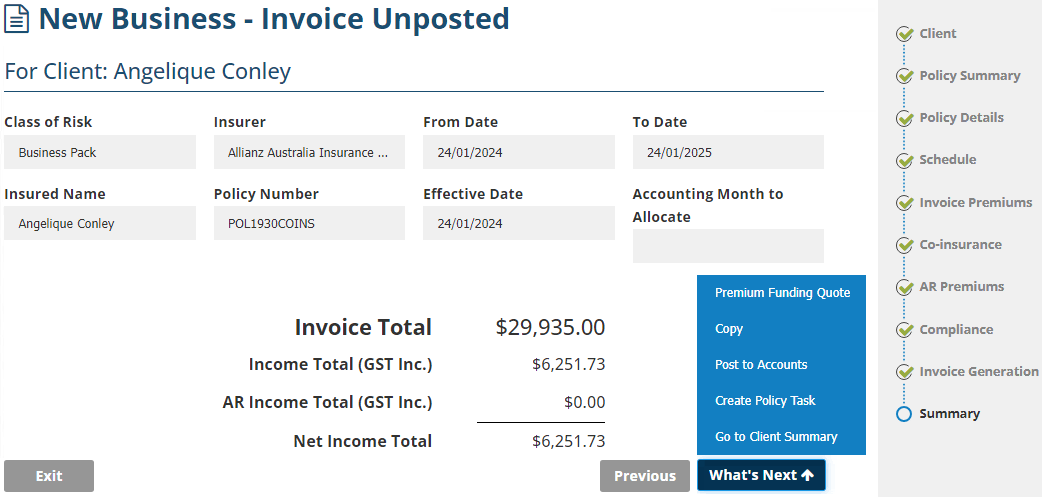This screenshot has width=1042, height=497.
Task: Open the Compliance step
Action: coord(956,329)
